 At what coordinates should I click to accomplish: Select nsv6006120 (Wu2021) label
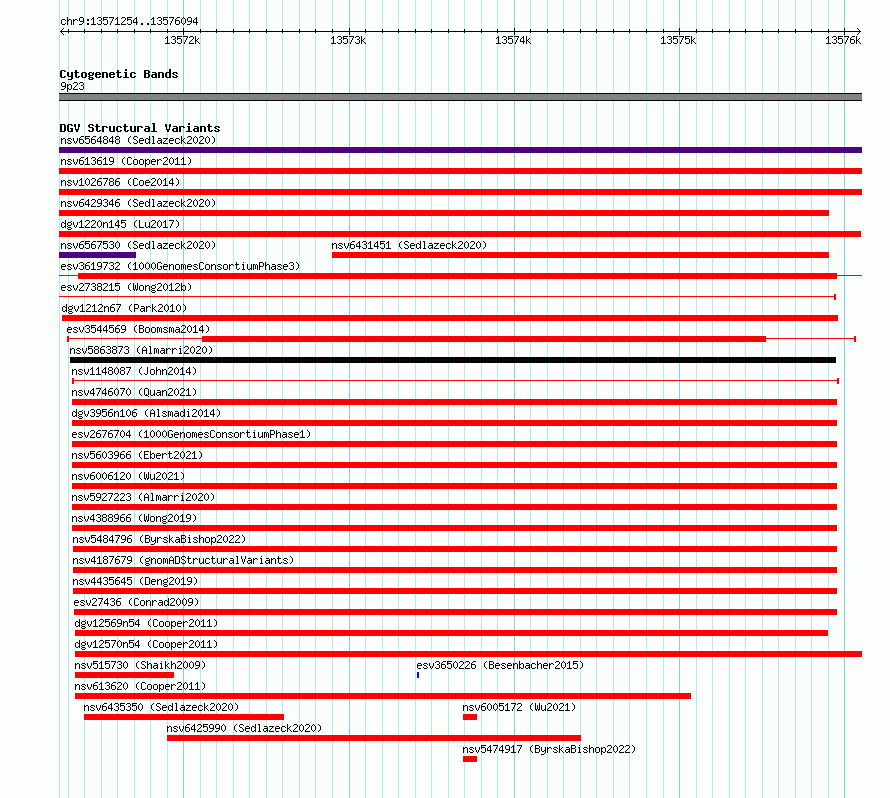tap(128, 476)
